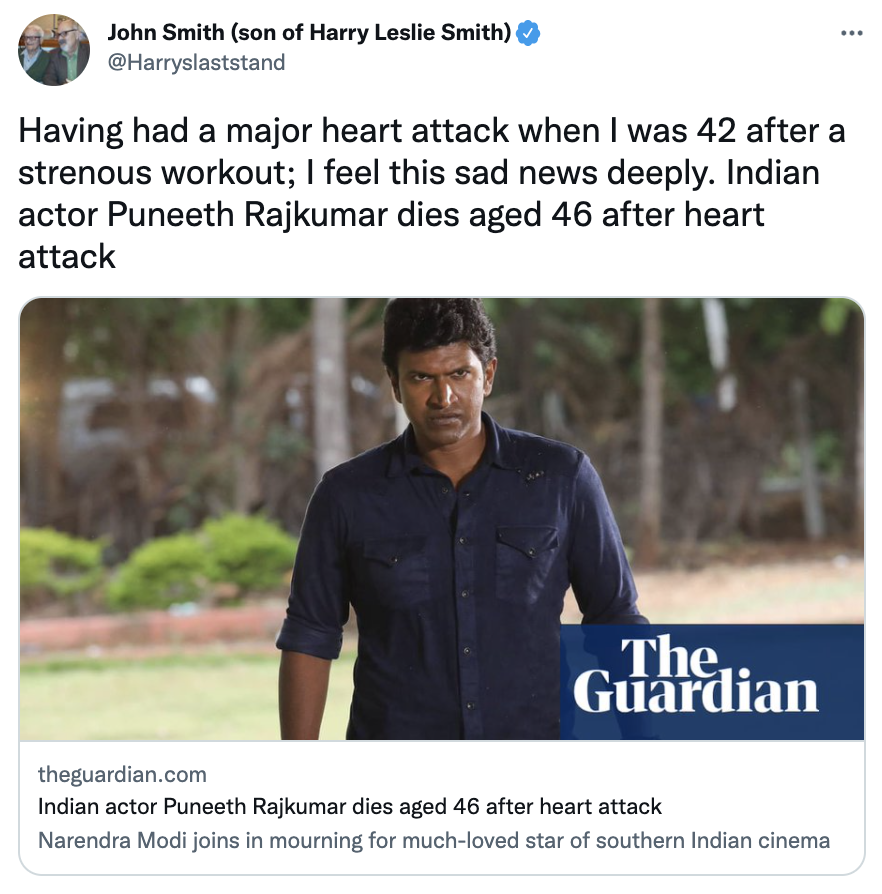Click the "(son of Harry Leslie Smith)" name portion

371,32
